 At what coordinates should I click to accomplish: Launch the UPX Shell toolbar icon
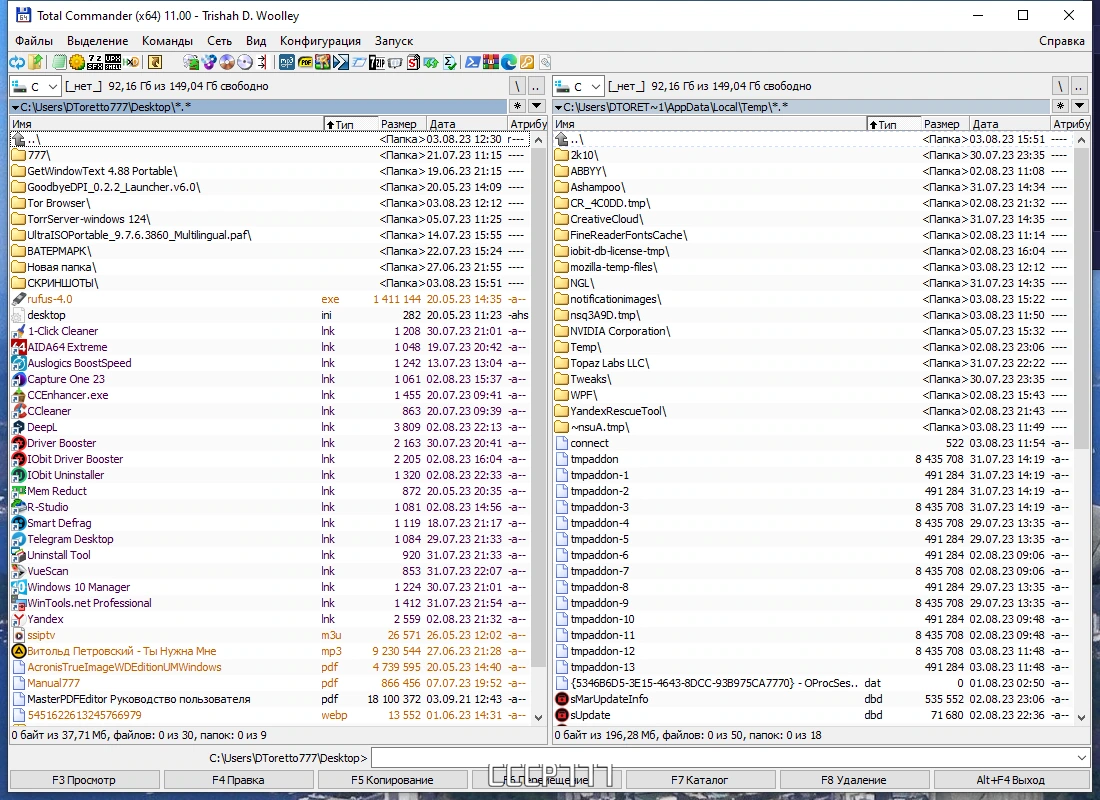click(x=113, y=62)
